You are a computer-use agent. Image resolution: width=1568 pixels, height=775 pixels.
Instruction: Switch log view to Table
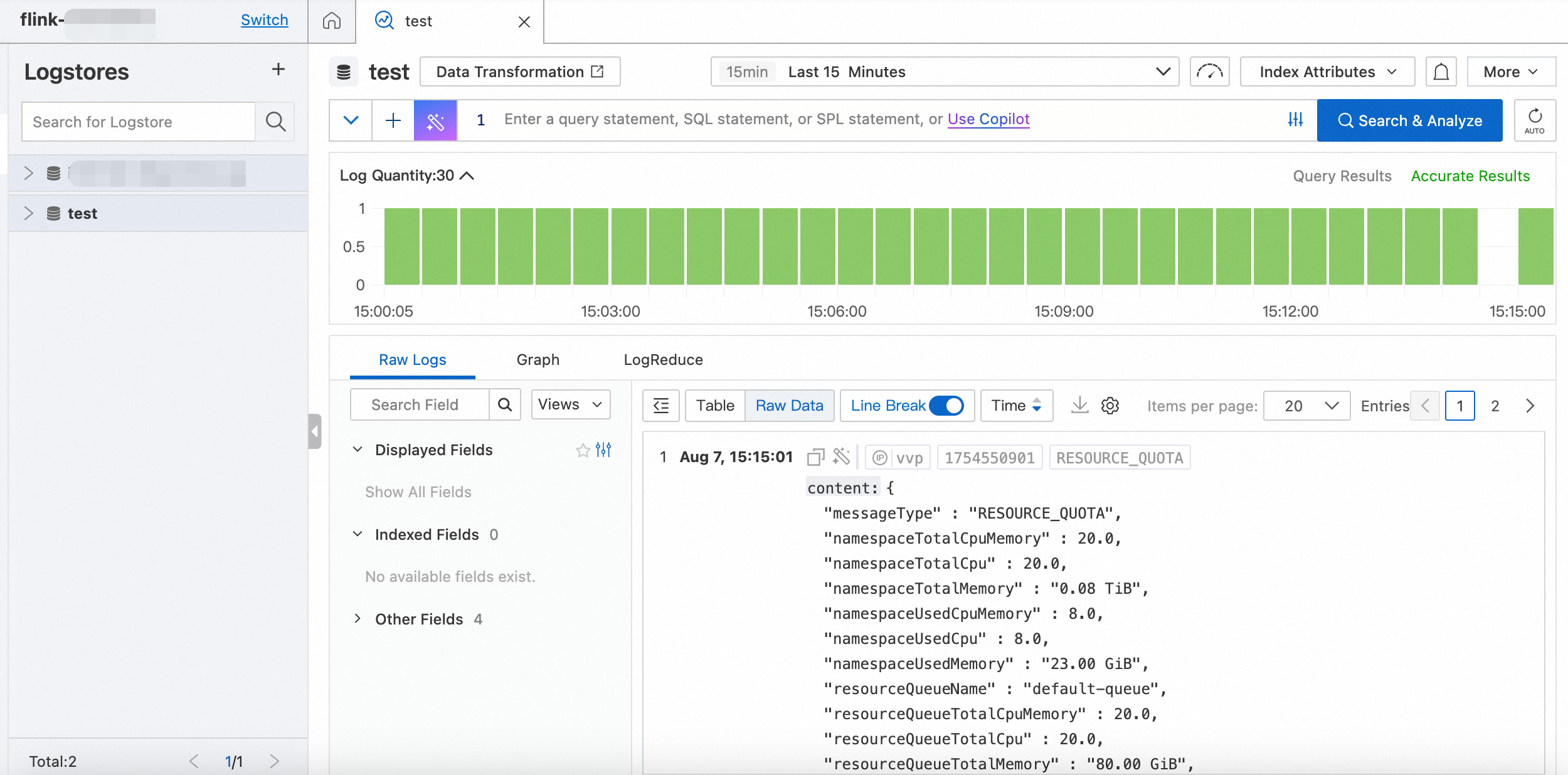pyautogui.click(x=714, y=406)
